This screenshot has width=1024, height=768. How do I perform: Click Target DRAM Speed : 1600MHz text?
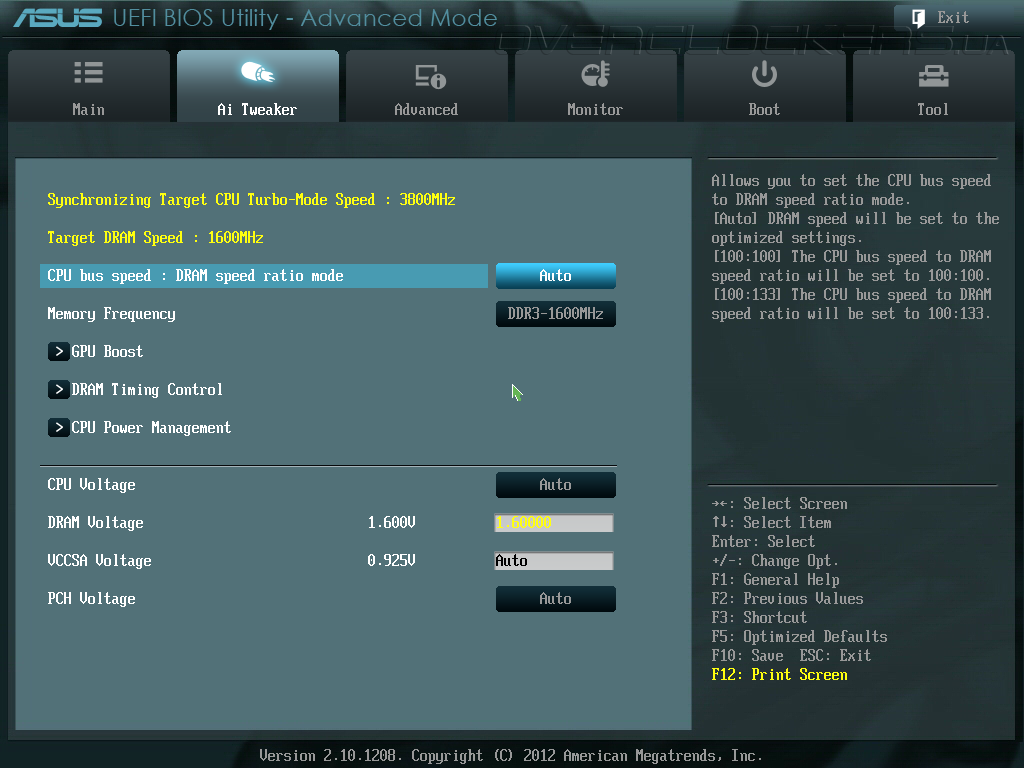[x=155, y=238]
